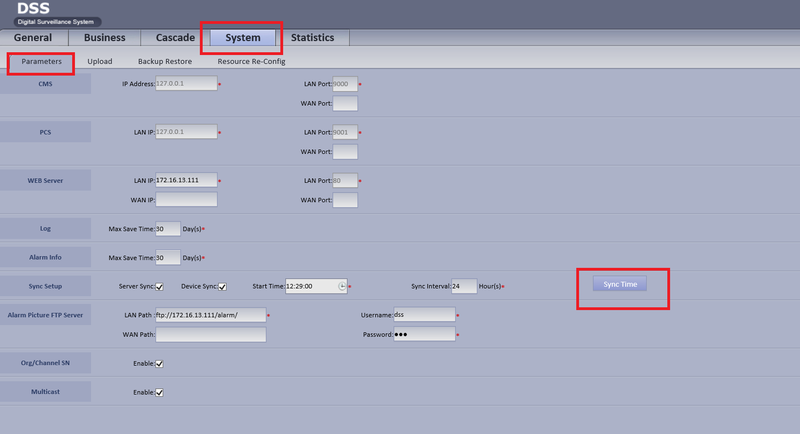The height and width of the screenshot is (434, 800).
Task: Click the Alarm Info Max Save Time field
Action: tap(168, 258)
